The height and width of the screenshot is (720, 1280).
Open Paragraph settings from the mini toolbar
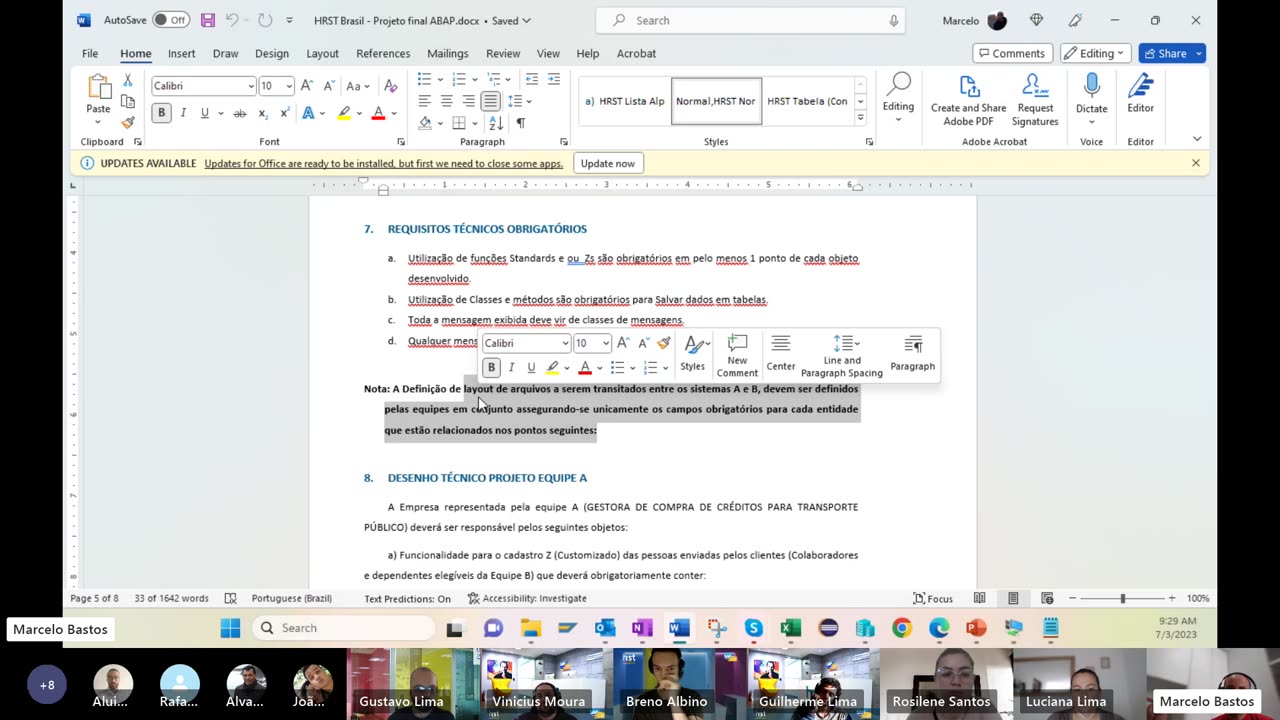pyautogui.click(x=913, y=354)
